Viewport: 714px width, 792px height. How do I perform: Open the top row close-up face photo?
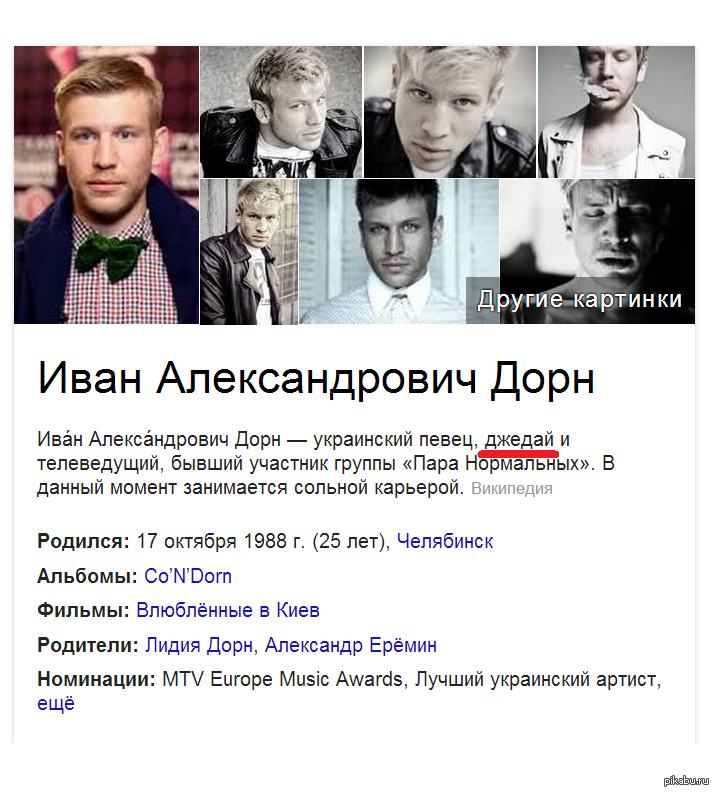450,112
